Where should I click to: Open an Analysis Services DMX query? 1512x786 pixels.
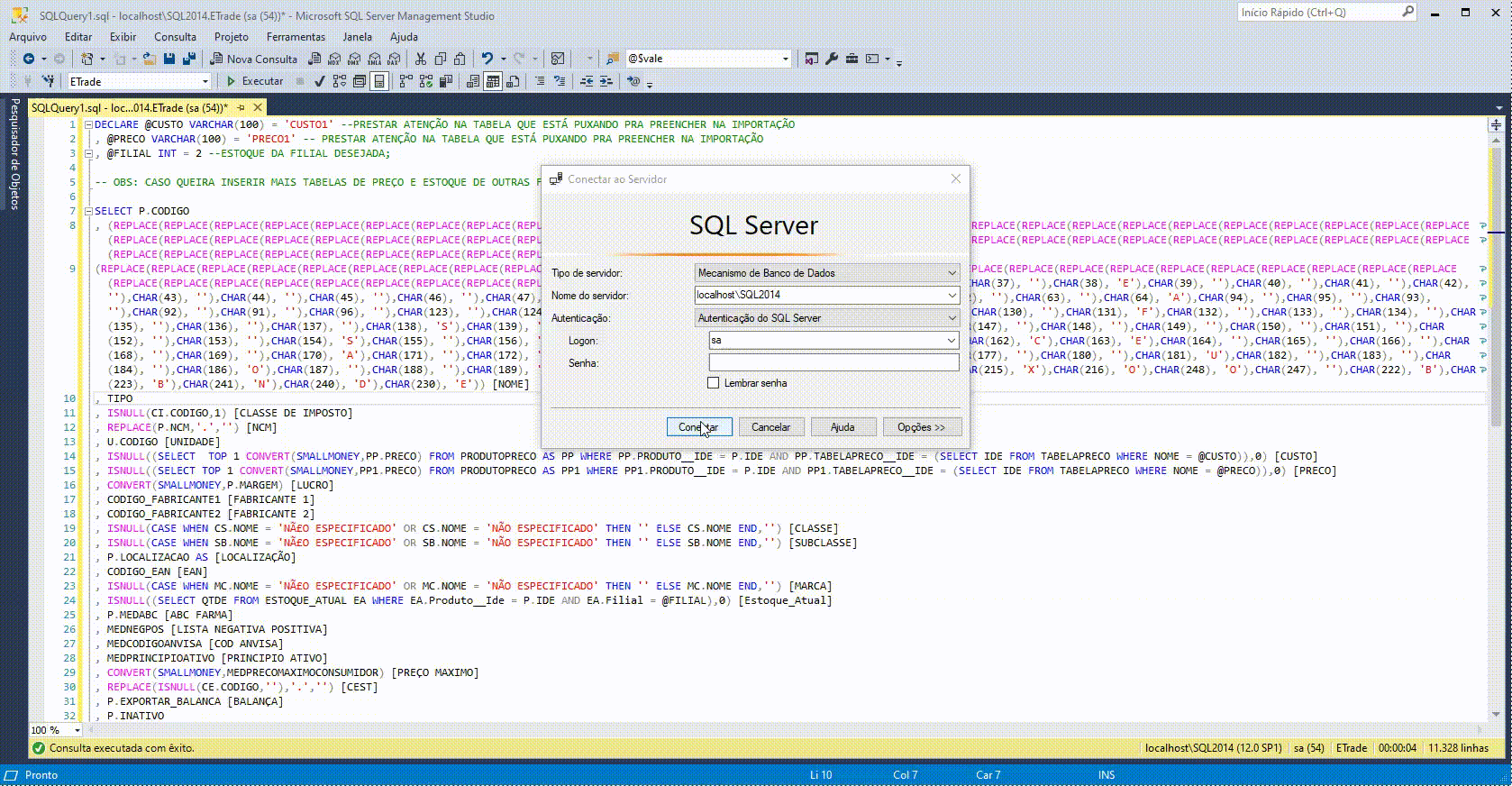tap(354, 59)
